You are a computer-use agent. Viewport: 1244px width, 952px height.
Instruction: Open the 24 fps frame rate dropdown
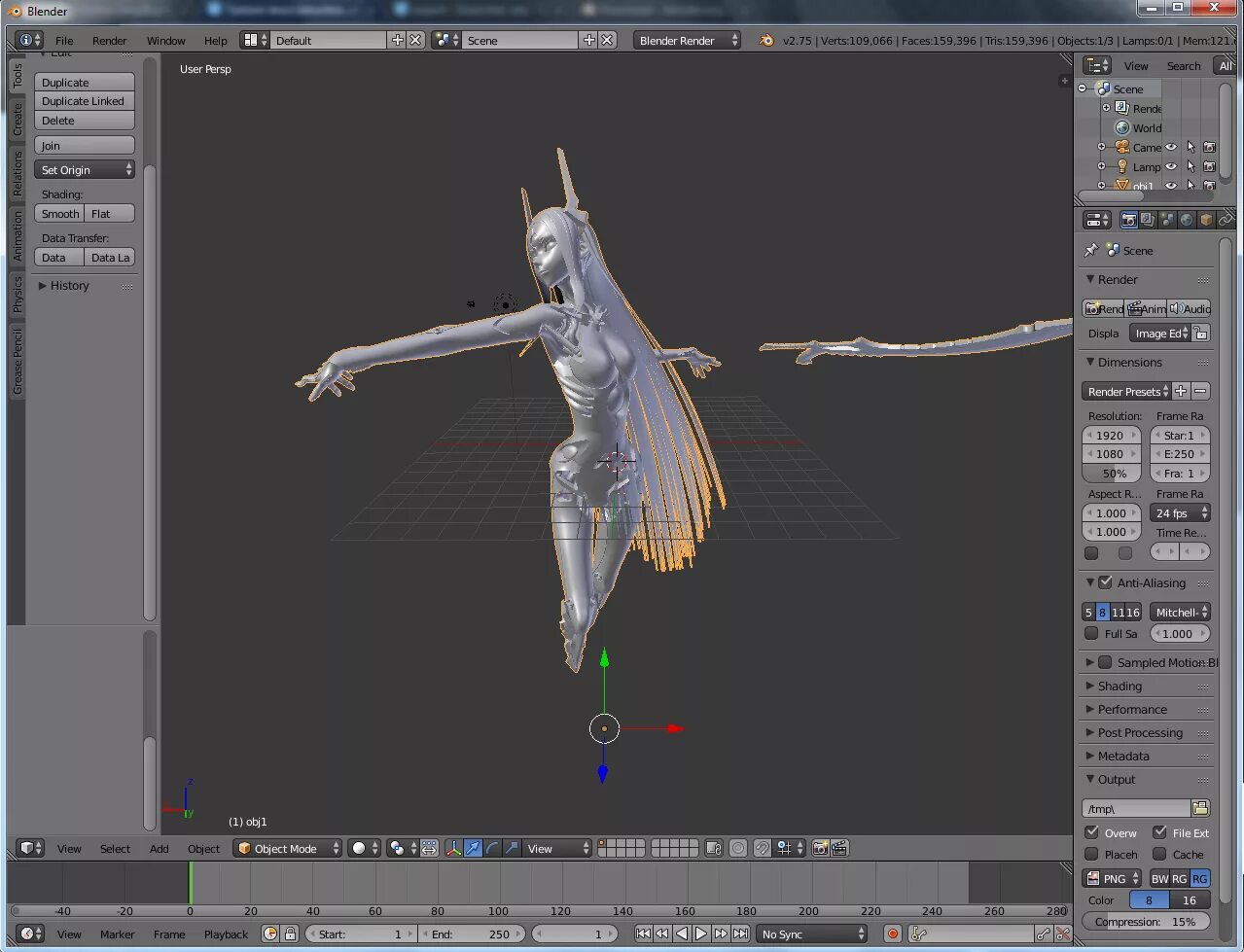(x=1180, y=512)
